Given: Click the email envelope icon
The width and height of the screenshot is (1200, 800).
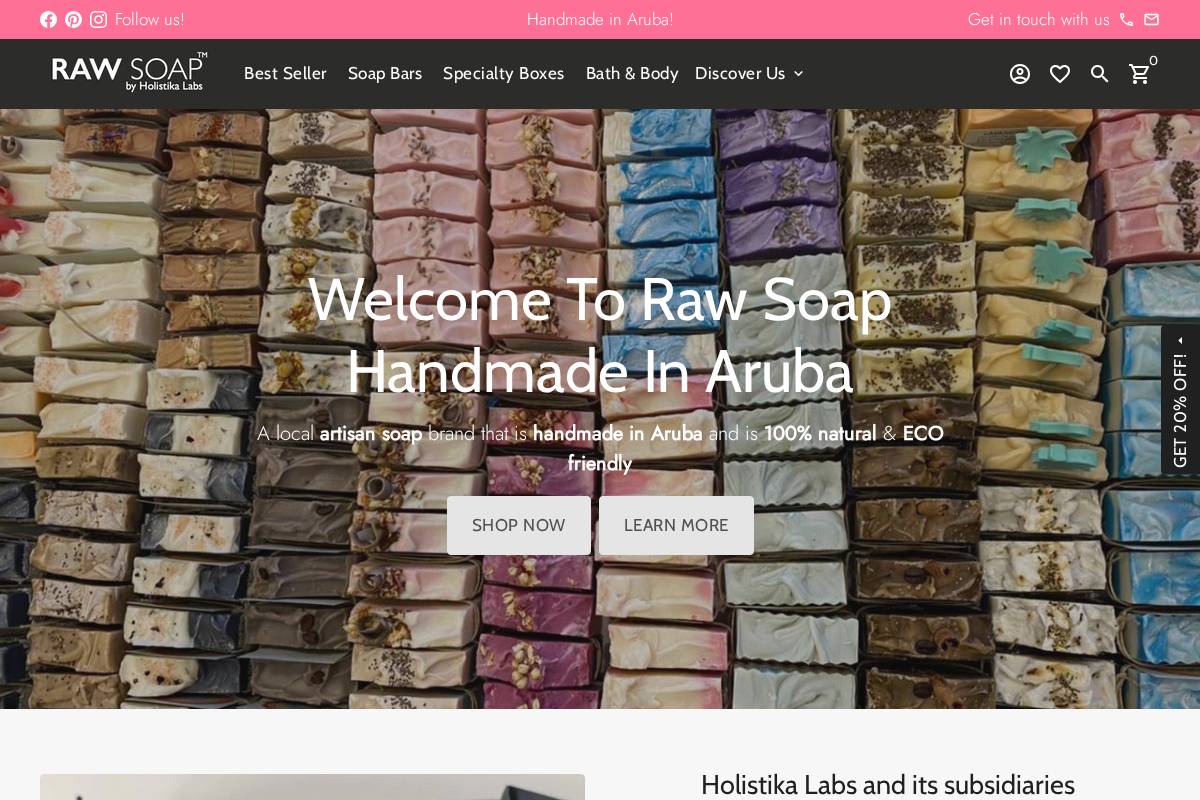Looking at the screenshot, I should point(1152,19).
